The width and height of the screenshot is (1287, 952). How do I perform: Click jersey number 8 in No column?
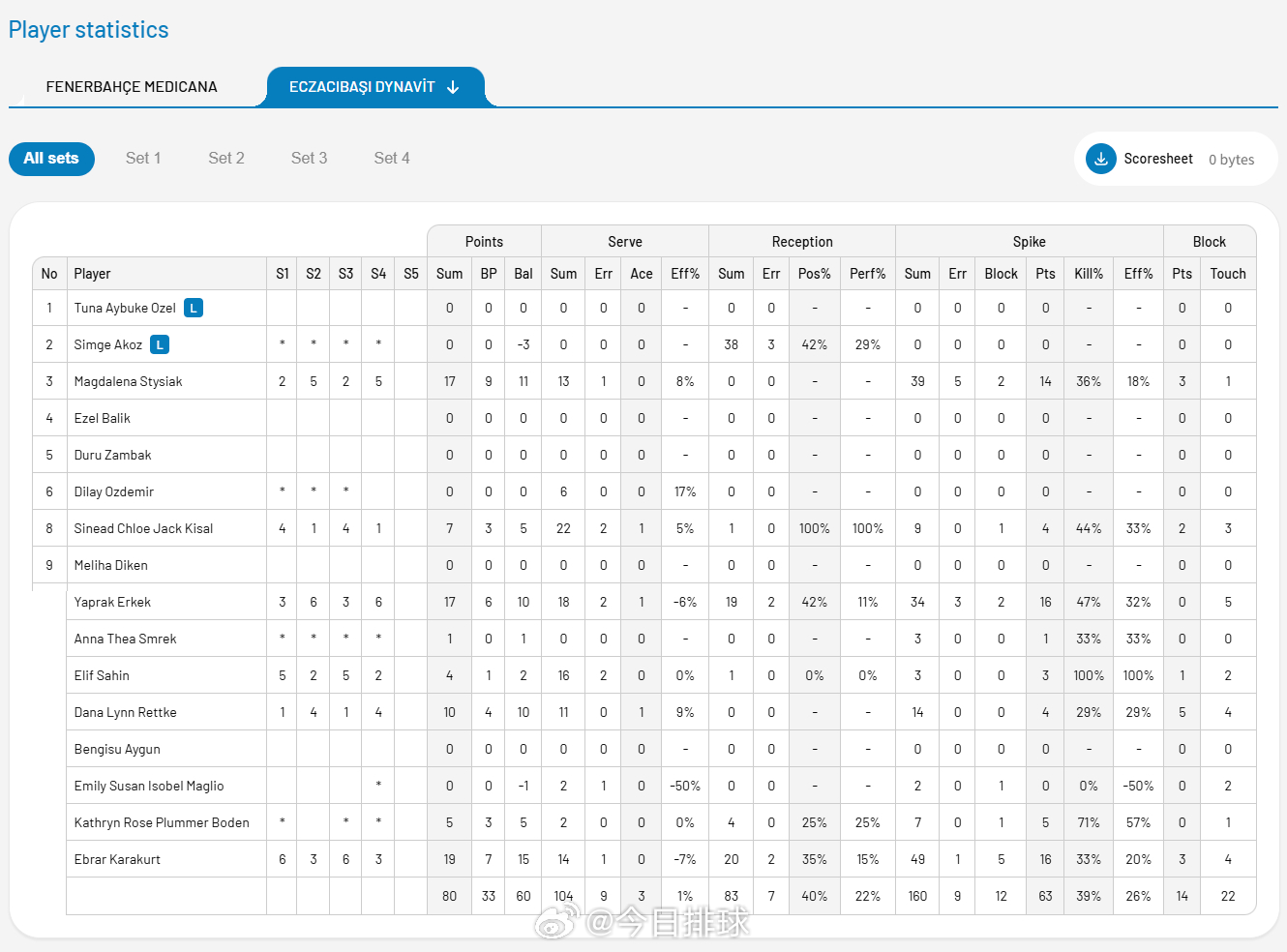tap(49, 529)
